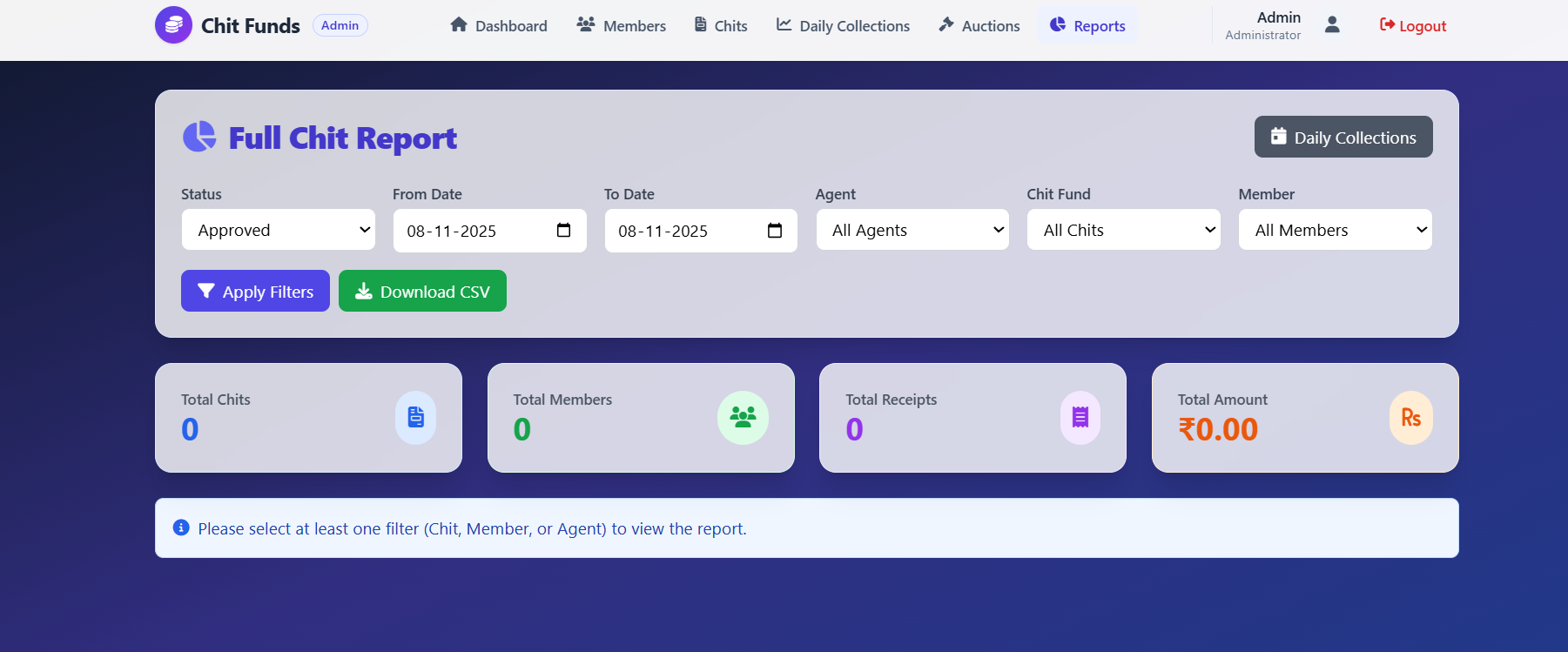Screen dimensions: 1568x652
Task: Click the Logout link
Action: click(x=1412, y=26)
